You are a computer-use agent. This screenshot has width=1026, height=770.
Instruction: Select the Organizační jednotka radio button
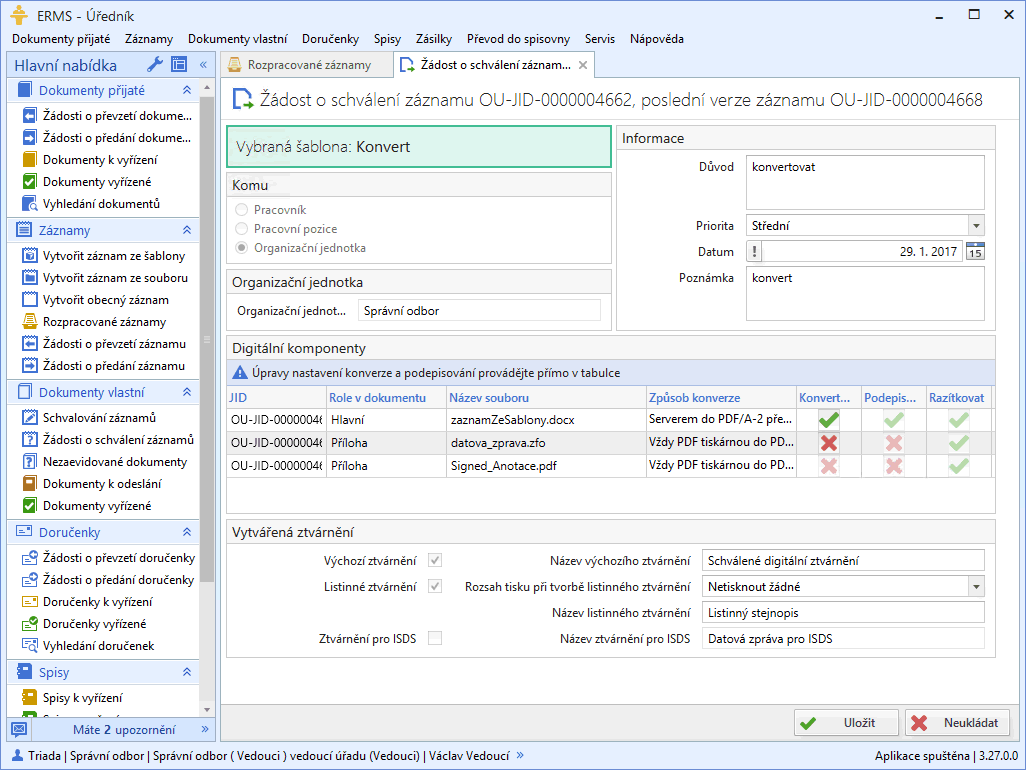[241, 248]
